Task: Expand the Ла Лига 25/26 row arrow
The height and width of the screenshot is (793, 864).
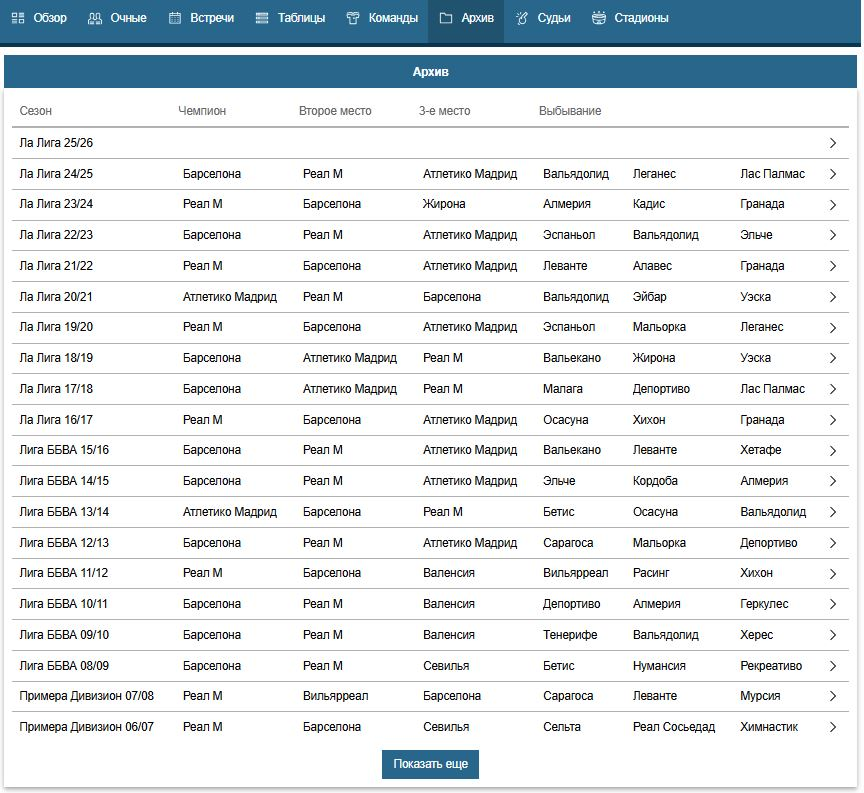Action: click(x=833, y=143)
